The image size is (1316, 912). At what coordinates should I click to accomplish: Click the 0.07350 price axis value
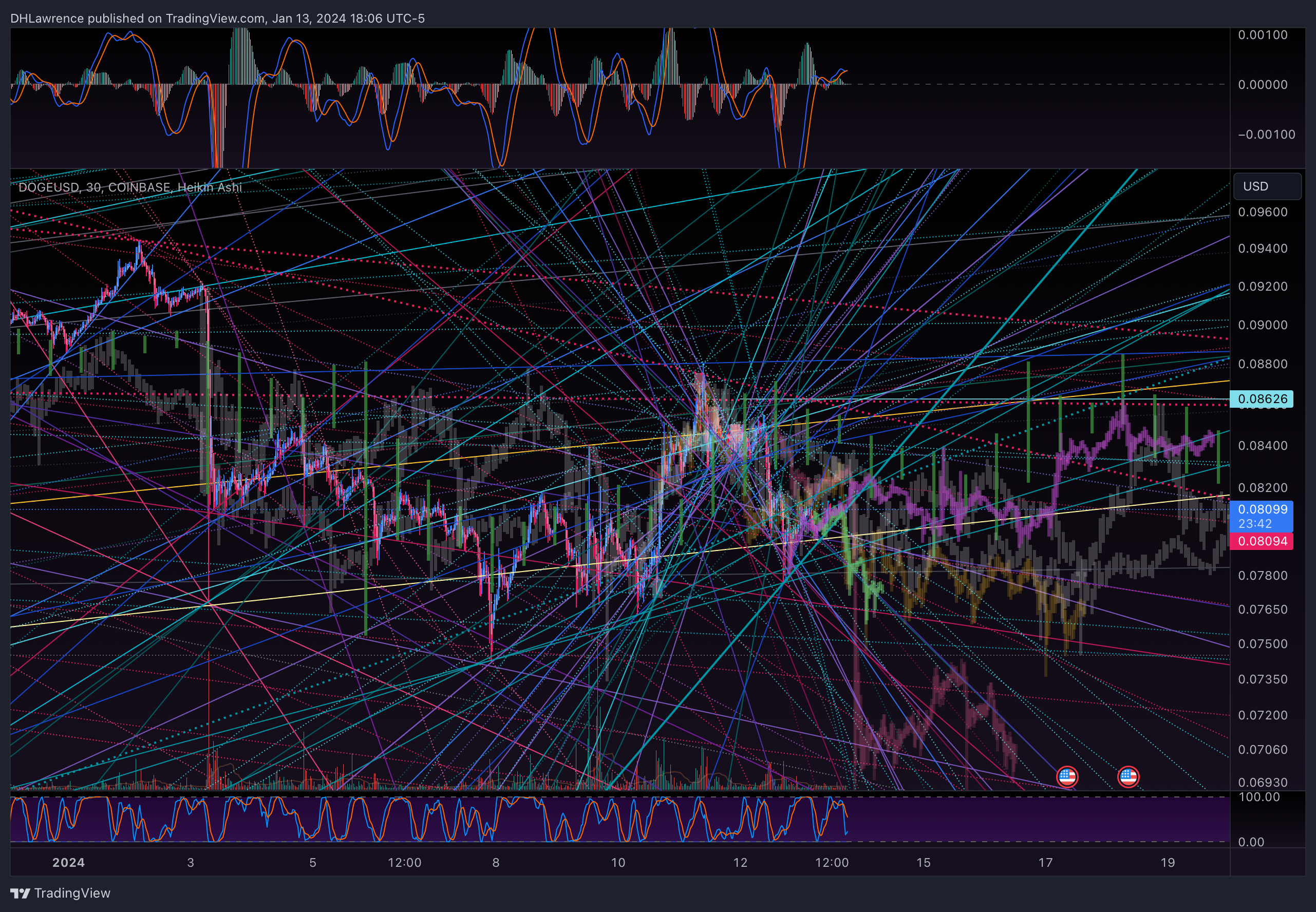(x=1263, y=679)
